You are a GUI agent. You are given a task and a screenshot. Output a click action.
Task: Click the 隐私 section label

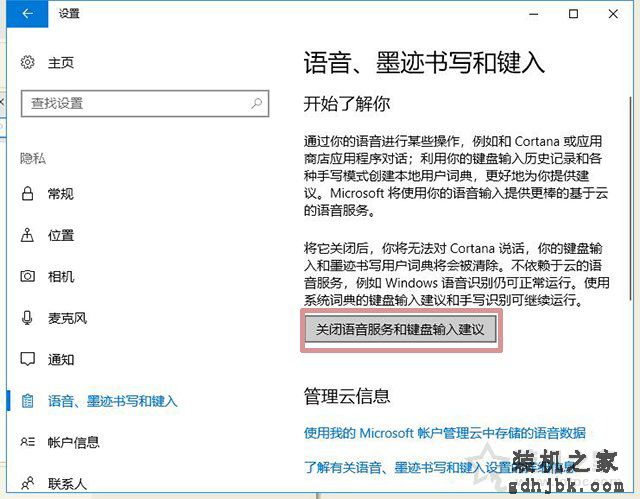[33, 158]
